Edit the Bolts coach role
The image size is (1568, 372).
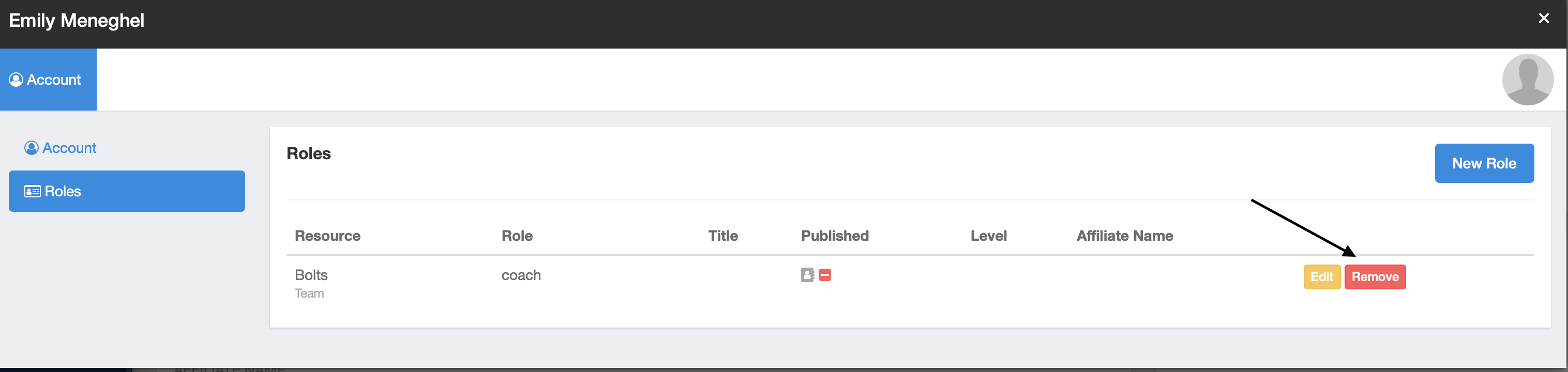[x=1321, y=277]
